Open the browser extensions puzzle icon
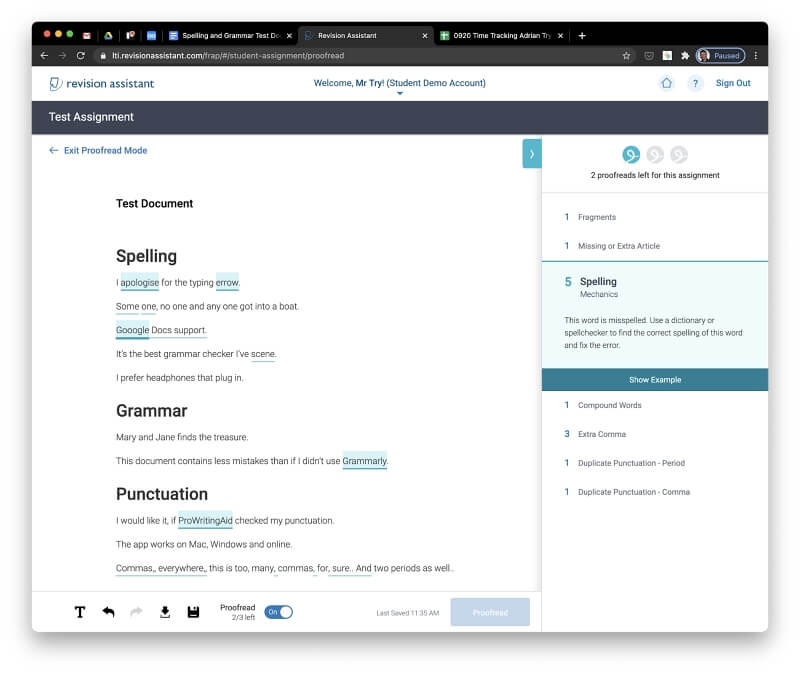The image size is (800, 674). 685,56
